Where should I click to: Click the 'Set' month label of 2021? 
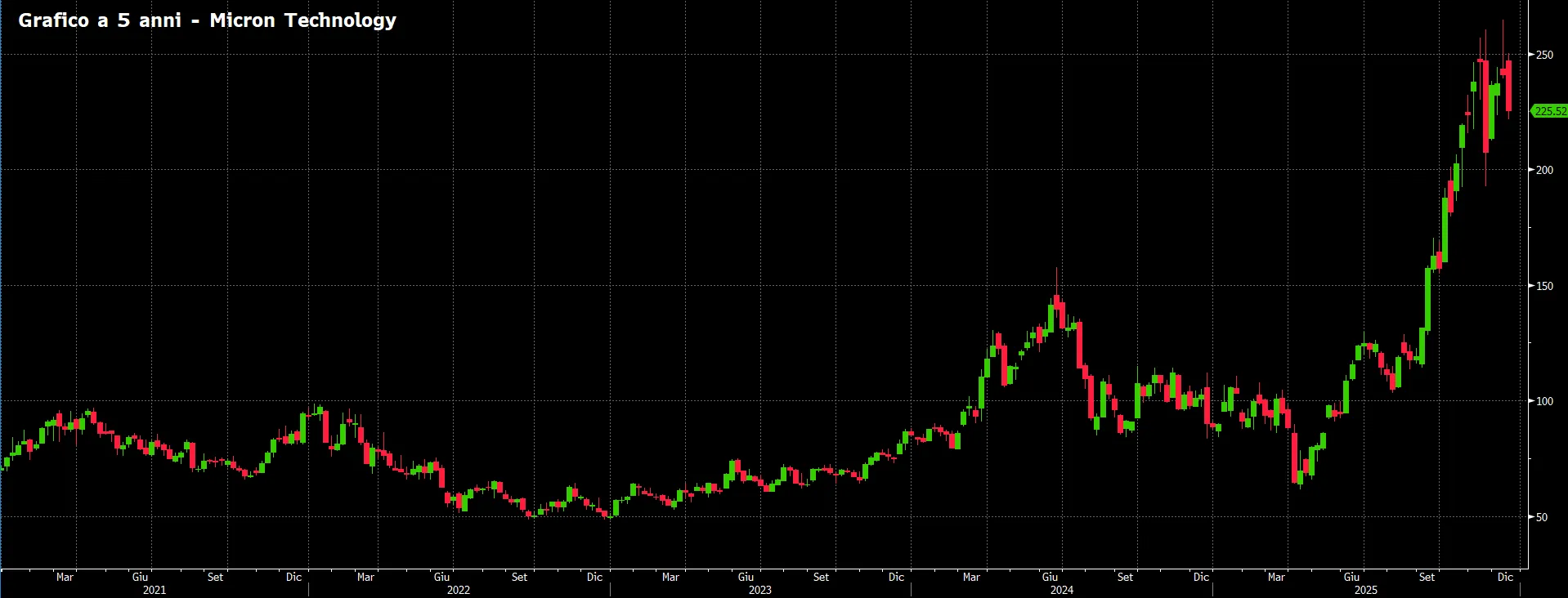click(215, 577)
